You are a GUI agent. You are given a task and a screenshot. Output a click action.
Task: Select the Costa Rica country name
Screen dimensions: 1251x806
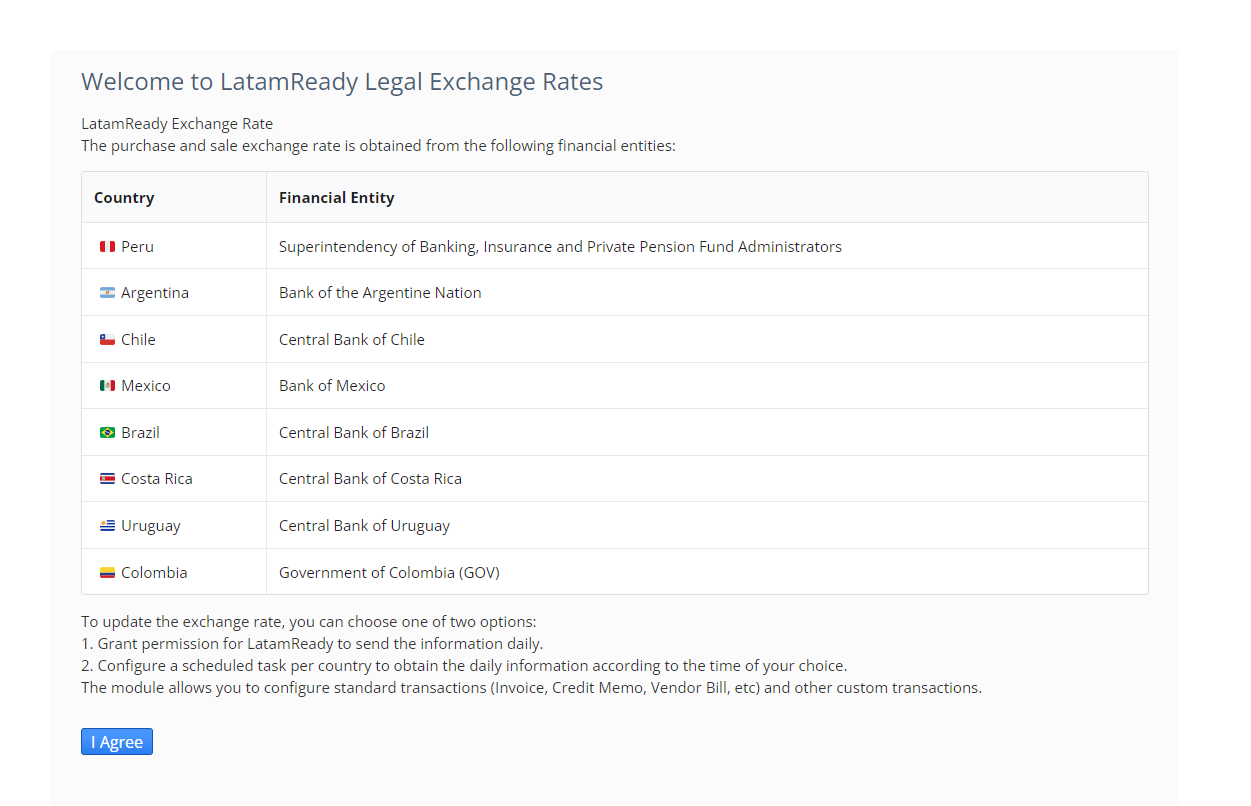tap(157, 479)
